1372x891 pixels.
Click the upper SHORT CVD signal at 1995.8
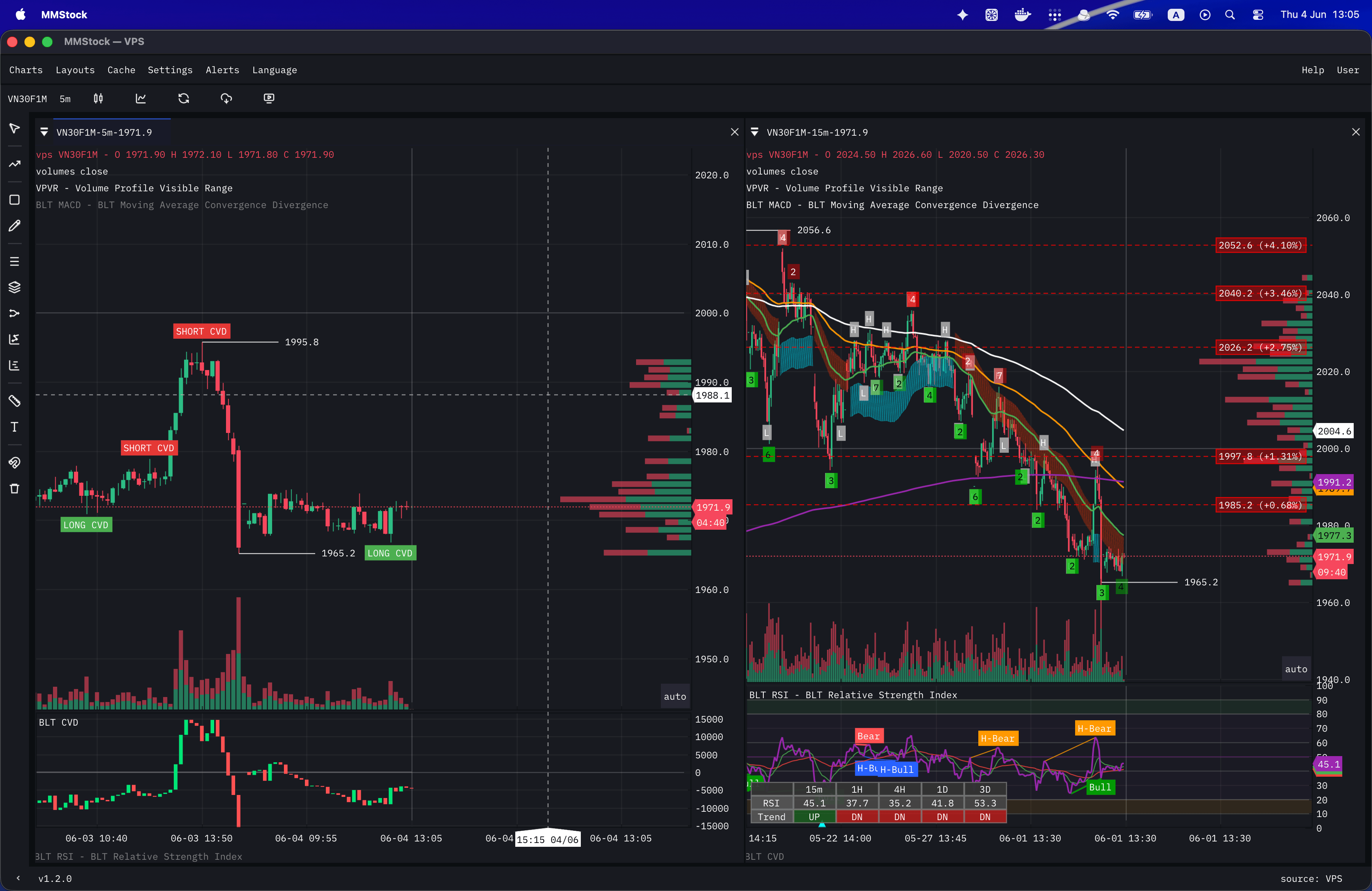(x=202, y=332)
